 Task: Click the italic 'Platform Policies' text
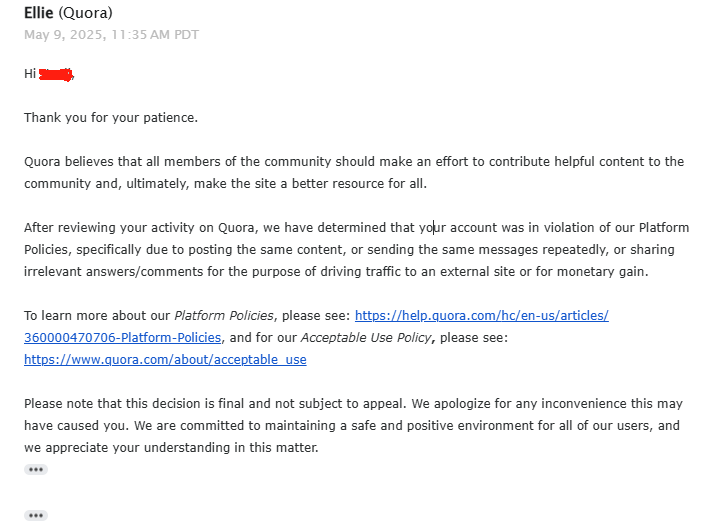pyautogui.click(x=224, y=315)
